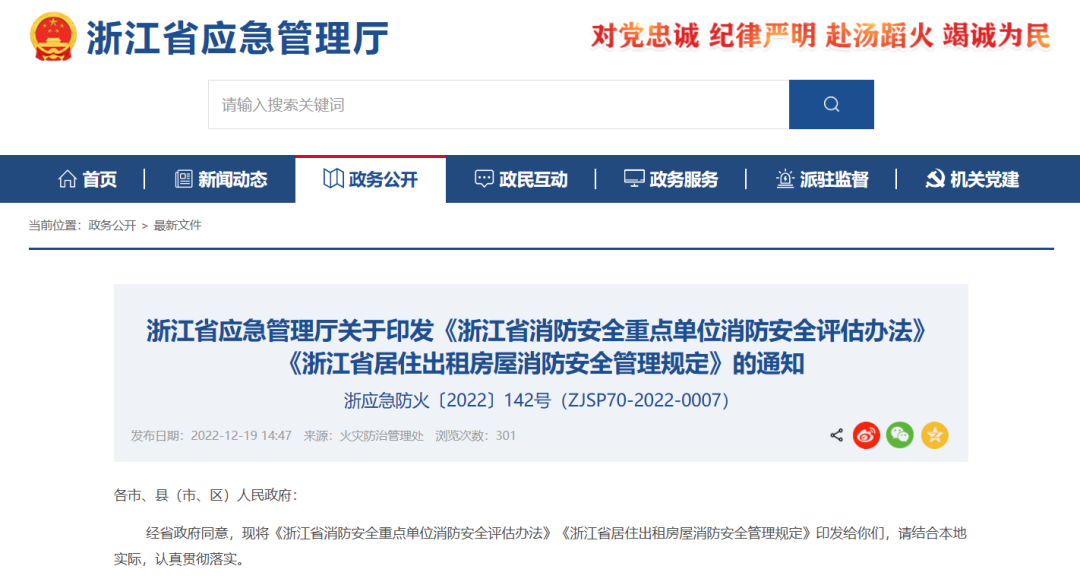This screenshot has width=1080, height=585.
Task: Click the 浙江省应急管理厅 site title
Action: coord(238,37)
